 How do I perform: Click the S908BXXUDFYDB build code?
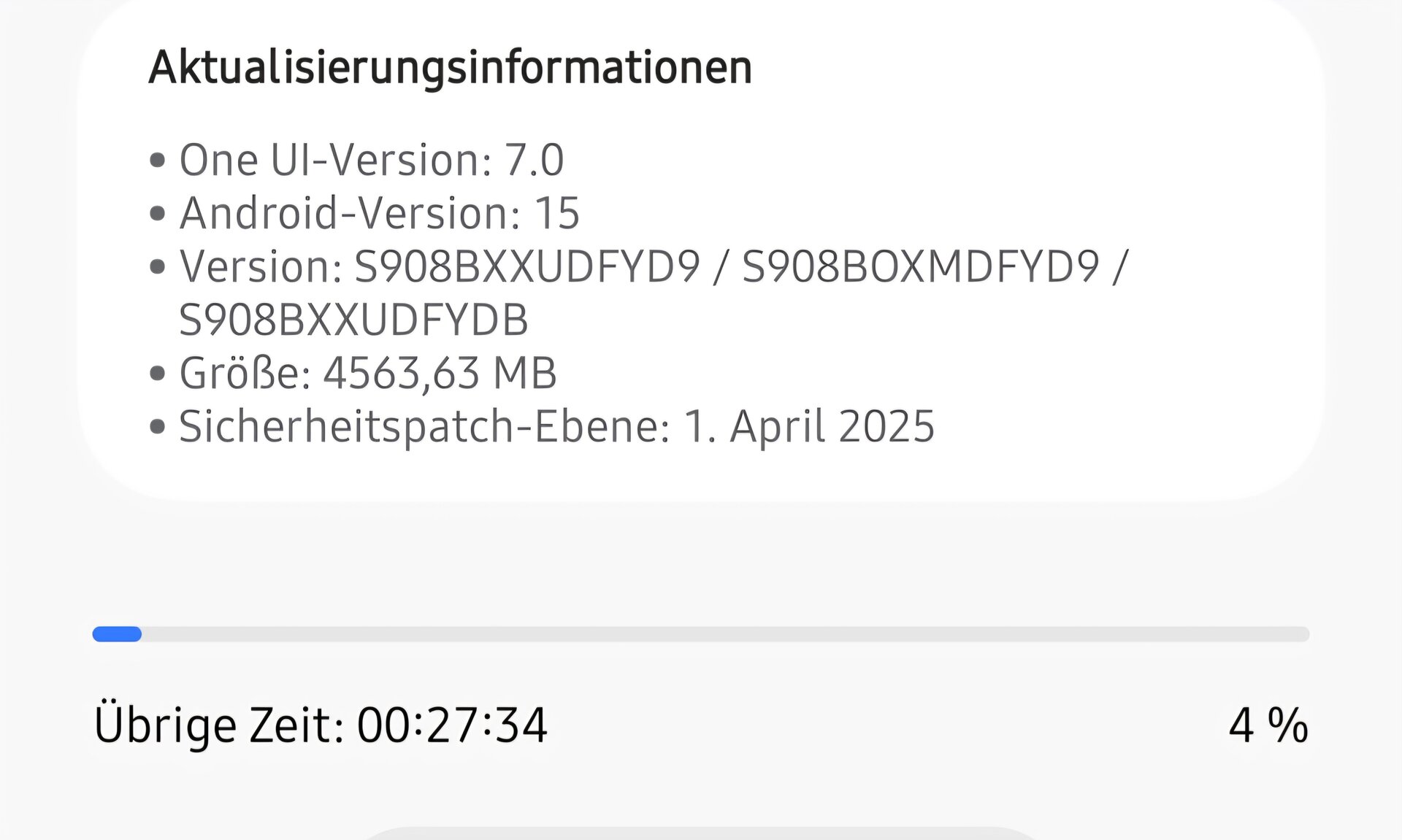pos(353,320)
